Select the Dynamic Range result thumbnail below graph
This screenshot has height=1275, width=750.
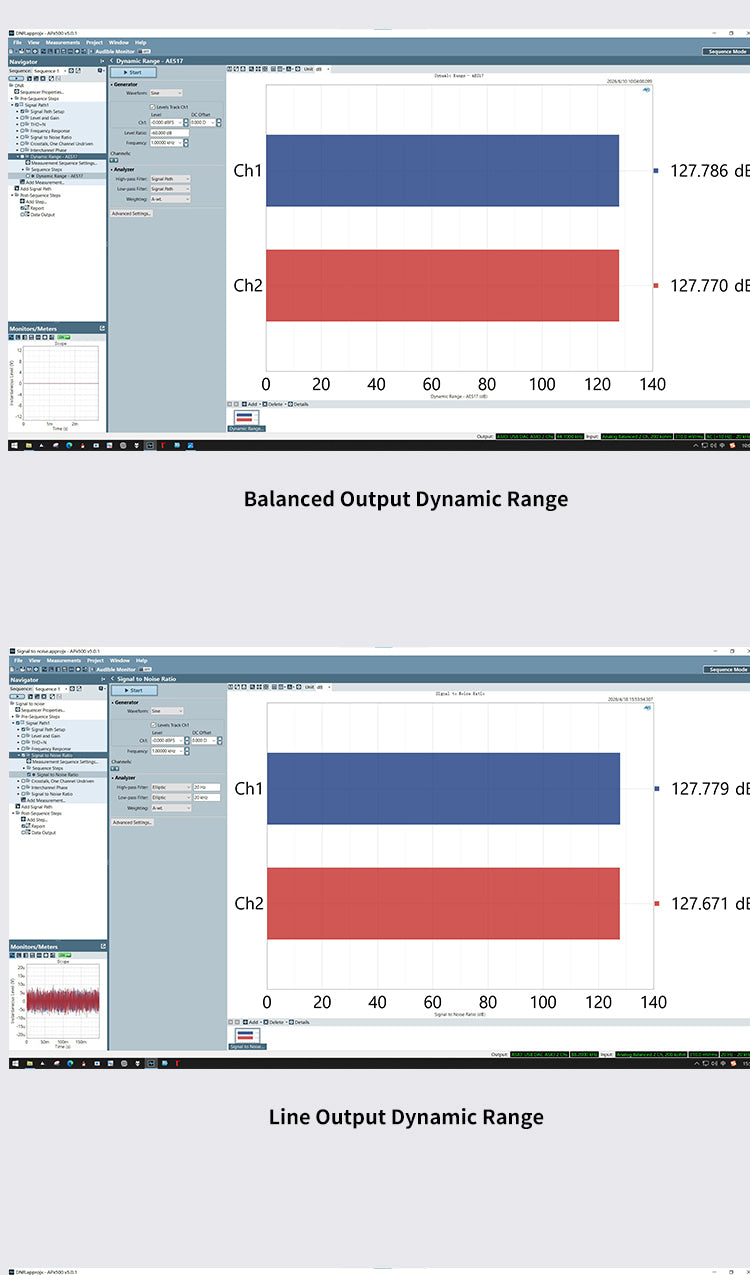245,418
